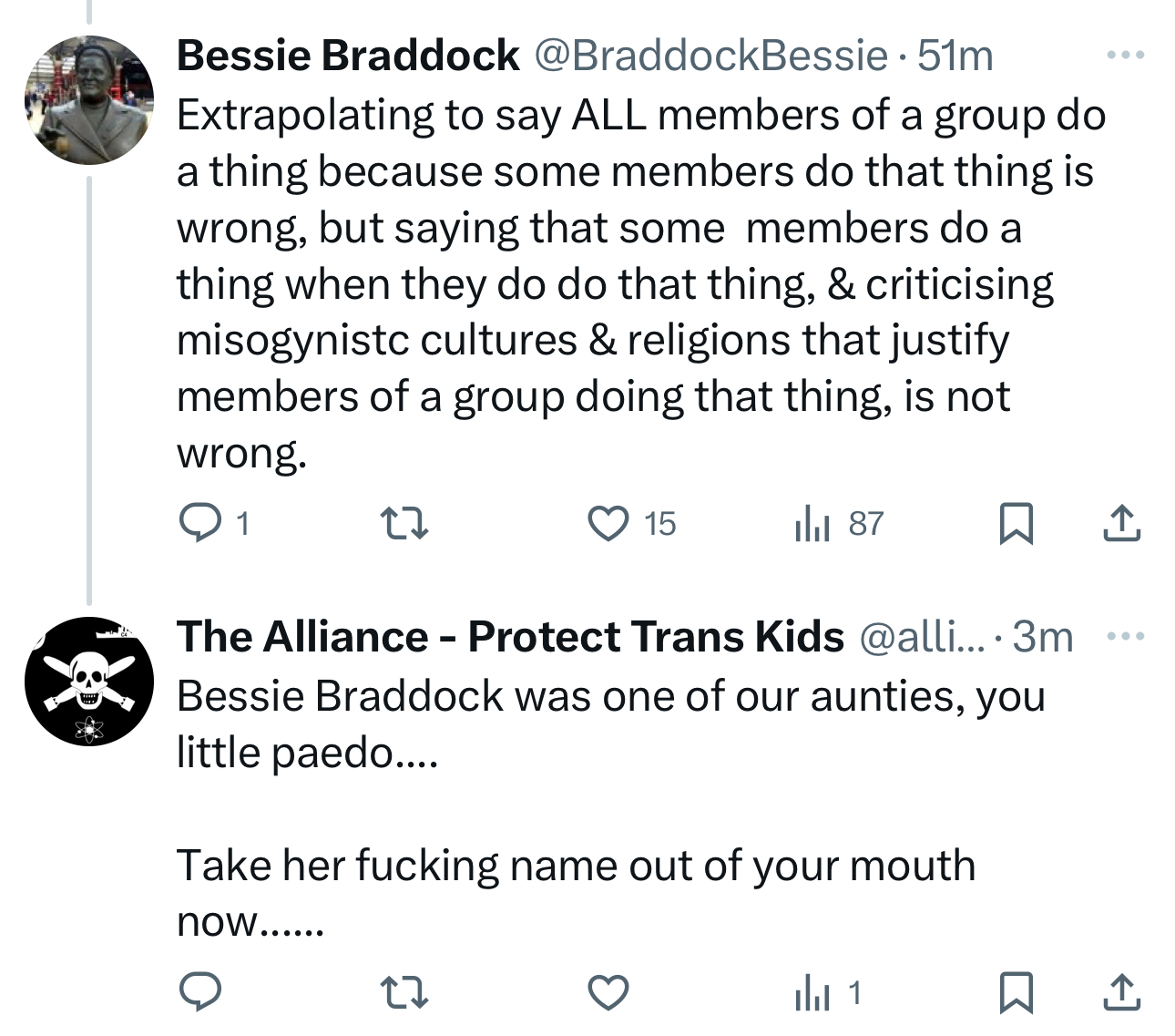Reply to The Alliance's tweet

pyautogui.click(x=199, y=992)
